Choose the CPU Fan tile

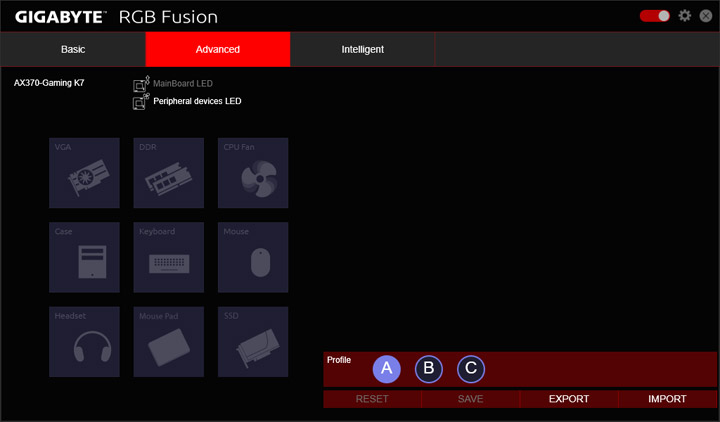click(x=253, y=173)
